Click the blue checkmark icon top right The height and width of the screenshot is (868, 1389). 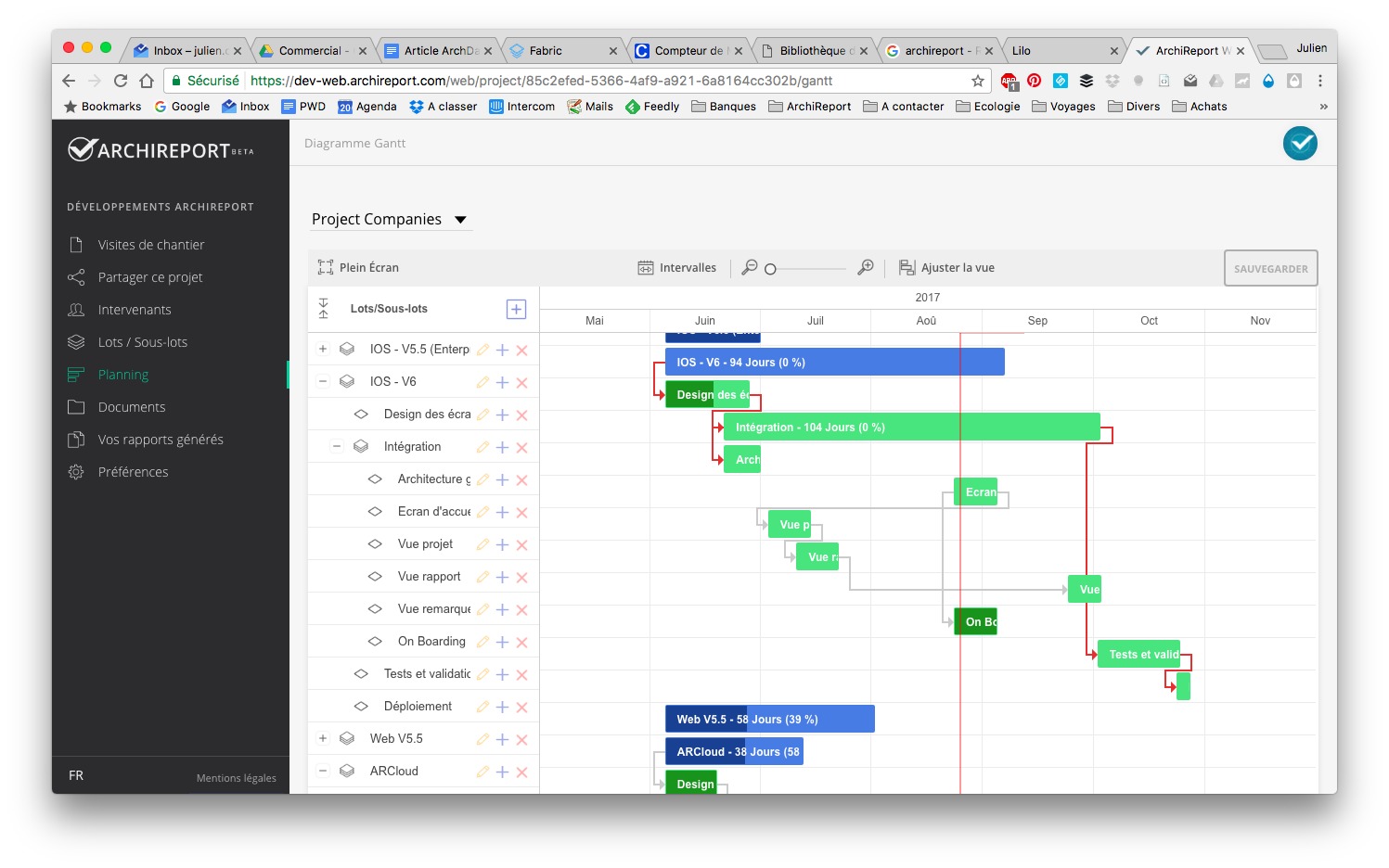(x=1300, y=143)
